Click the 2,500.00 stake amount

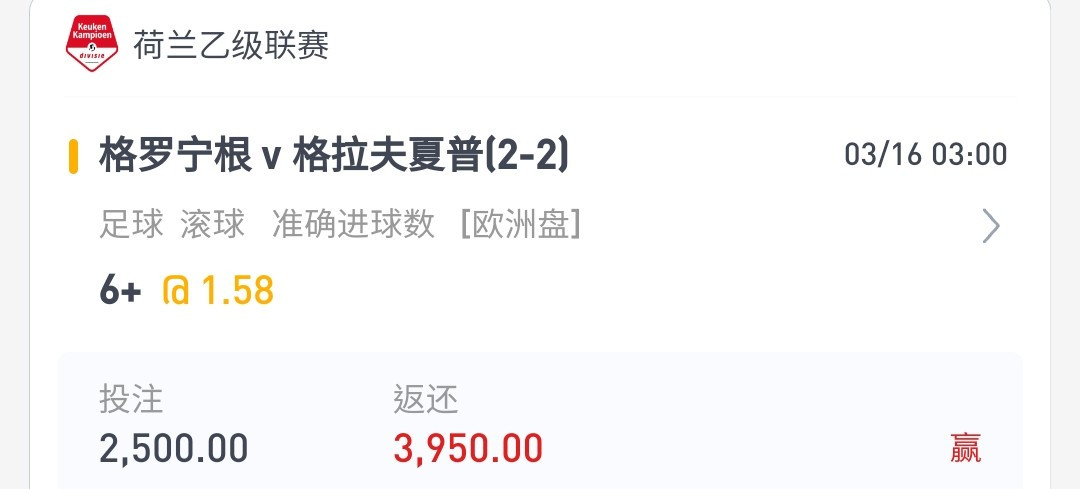(174, 448)
